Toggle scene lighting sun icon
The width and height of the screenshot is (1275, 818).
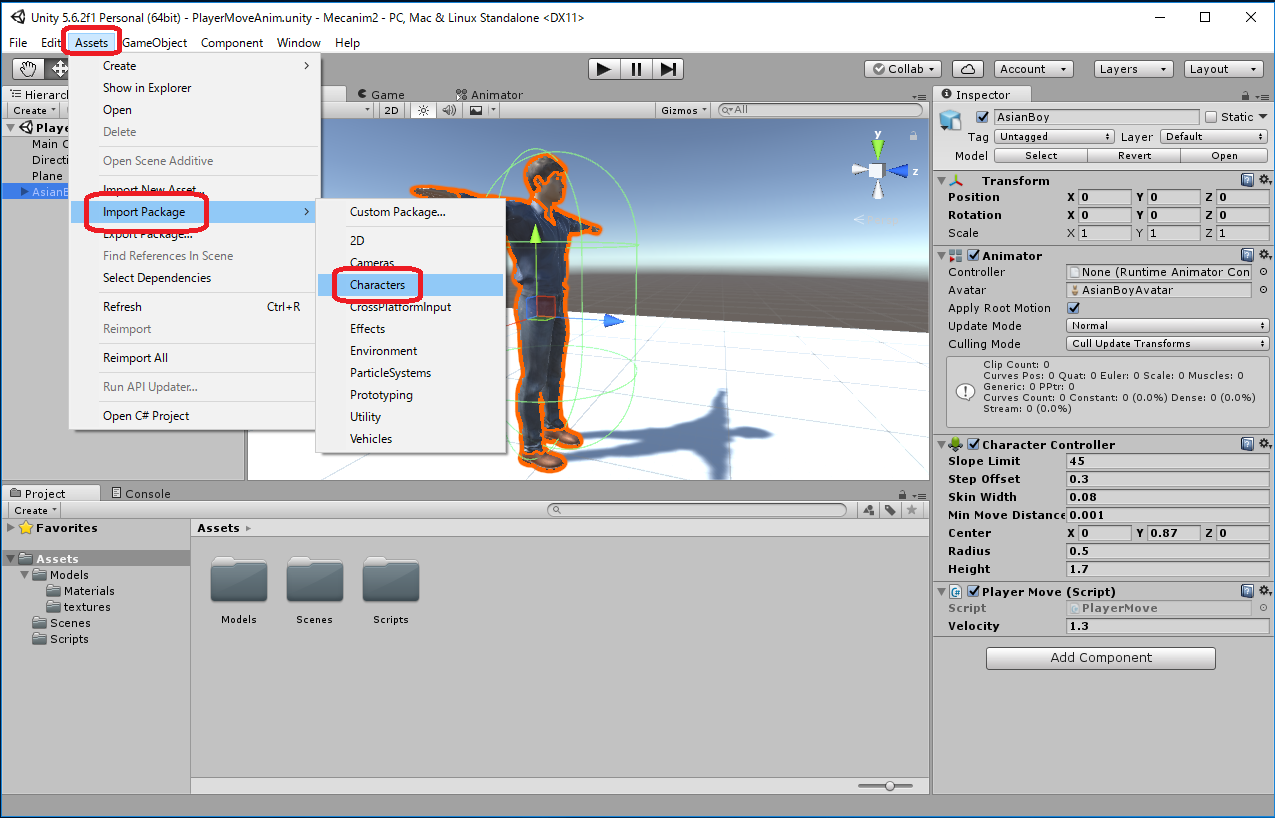(x=424, y=110)
